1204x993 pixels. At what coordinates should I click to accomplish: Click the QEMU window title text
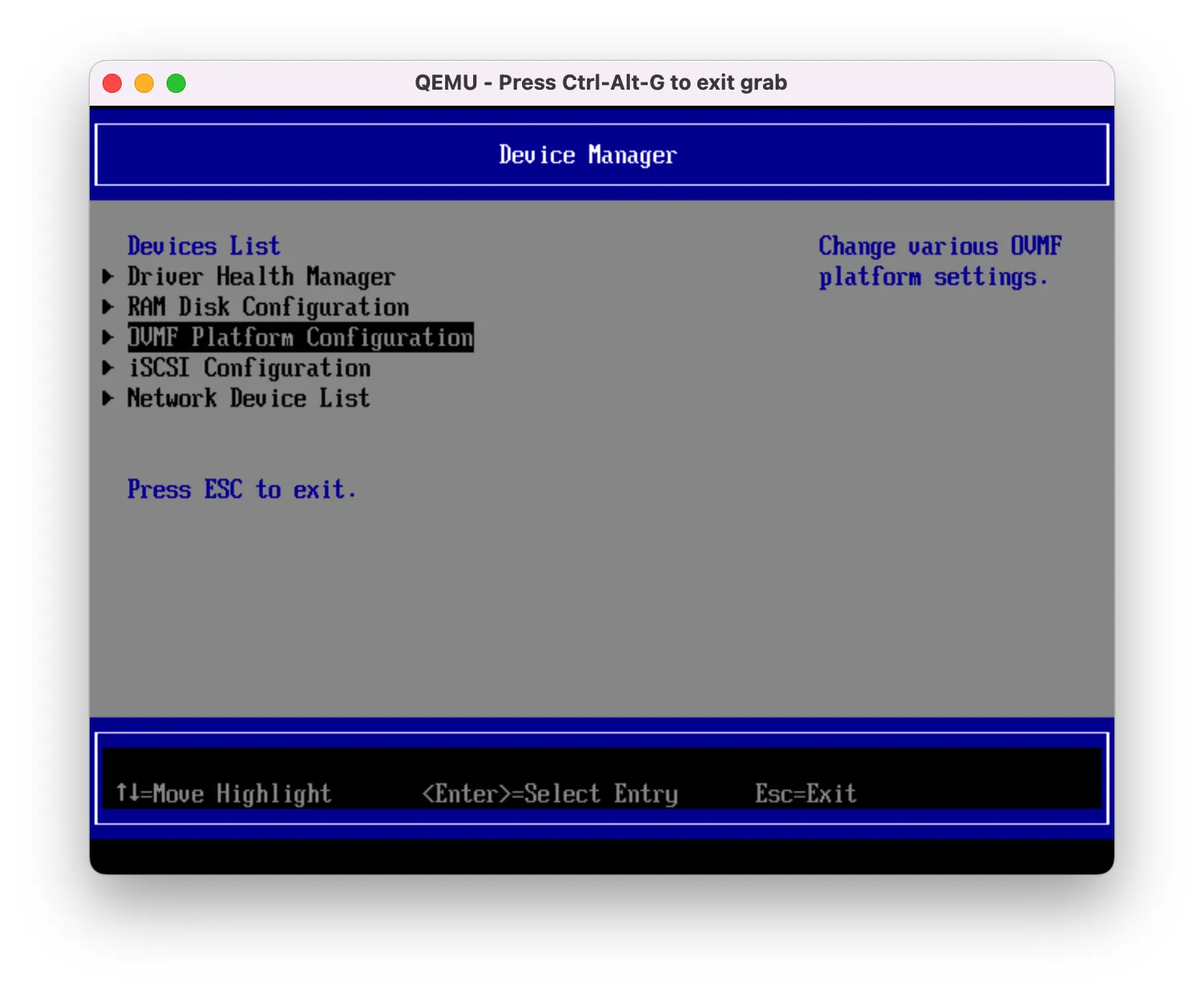(601, 82)
